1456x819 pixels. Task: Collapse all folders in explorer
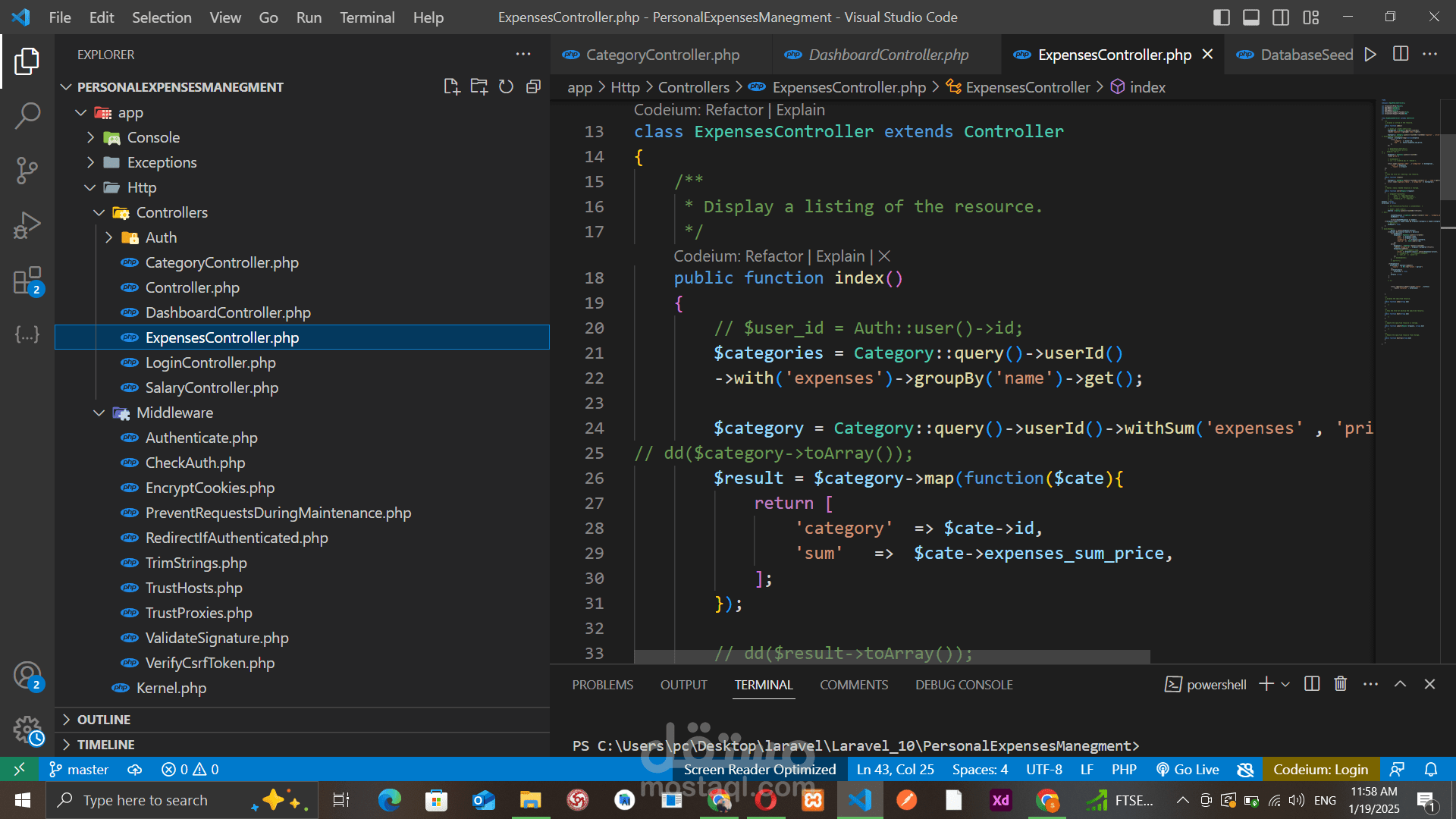[x=533, y=87]
